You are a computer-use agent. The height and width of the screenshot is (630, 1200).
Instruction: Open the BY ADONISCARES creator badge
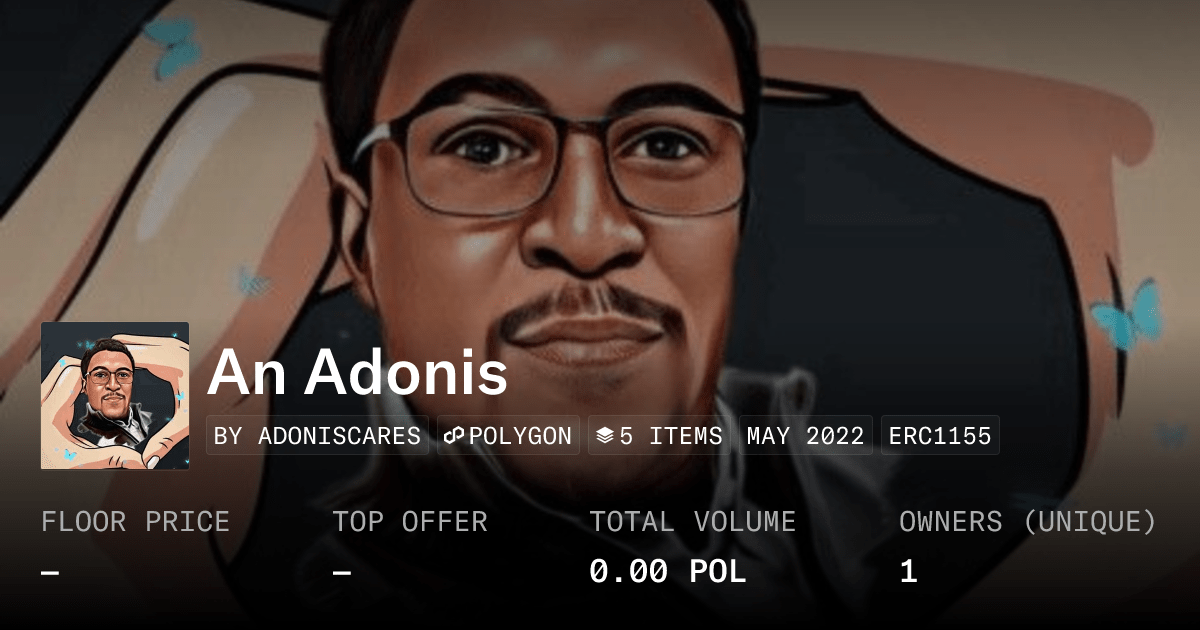317,436
